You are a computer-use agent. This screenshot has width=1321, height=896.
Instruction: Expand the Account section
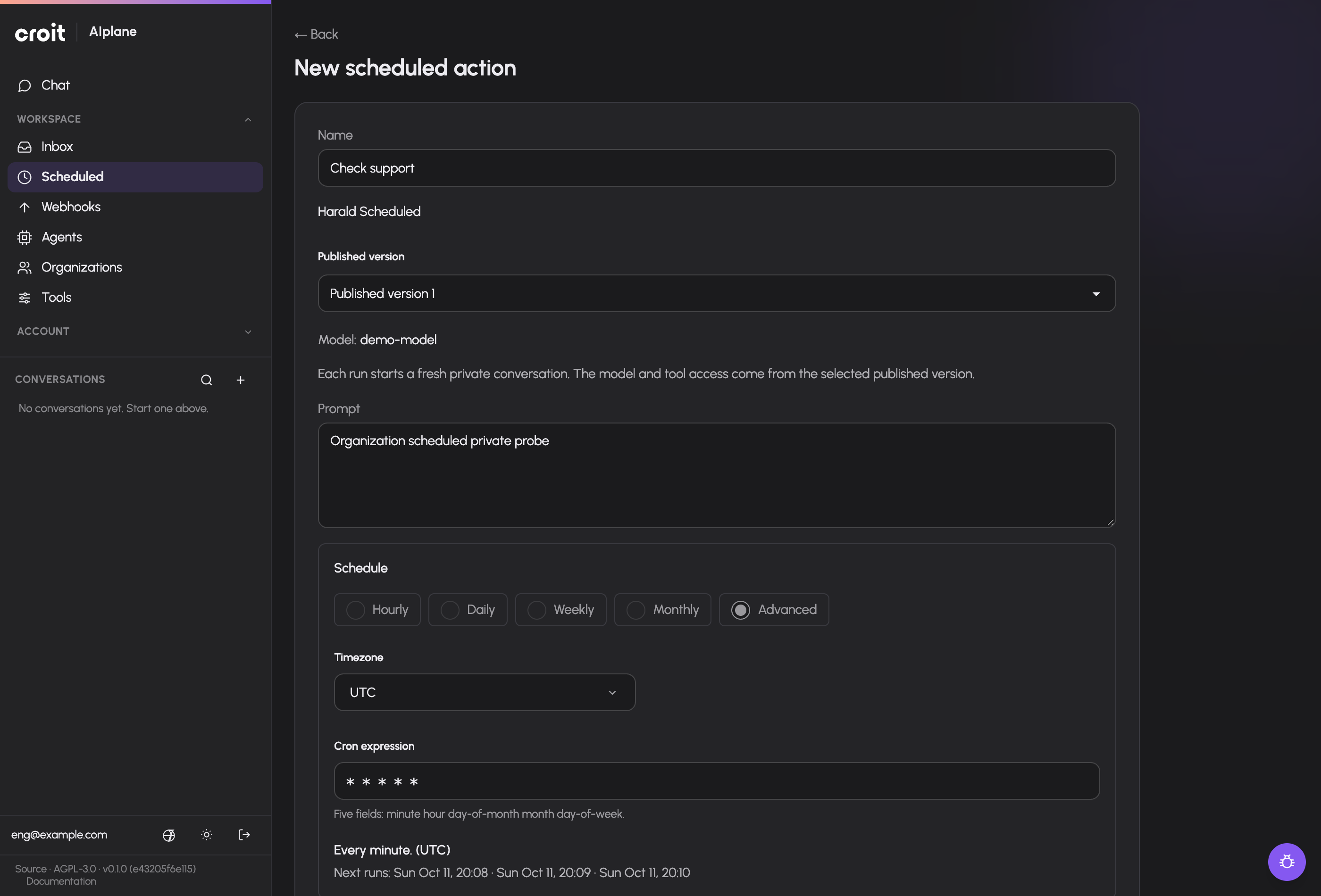point(135,331)
